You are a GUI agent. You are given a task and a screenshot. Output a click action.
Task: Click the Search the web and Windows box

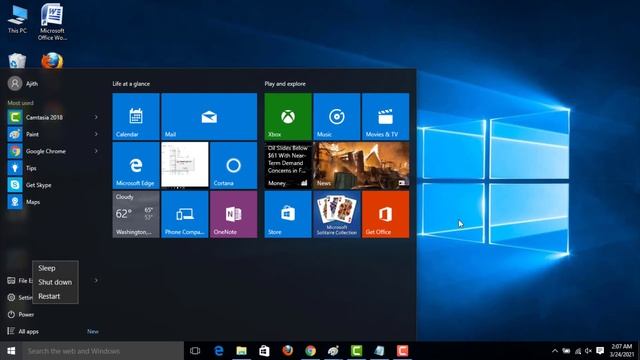click(103, 351)
